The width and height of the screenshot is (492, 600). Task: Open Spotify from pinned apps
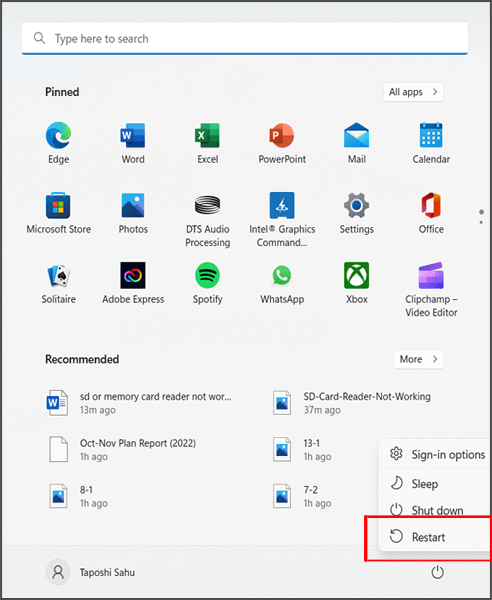coord(207,283)
